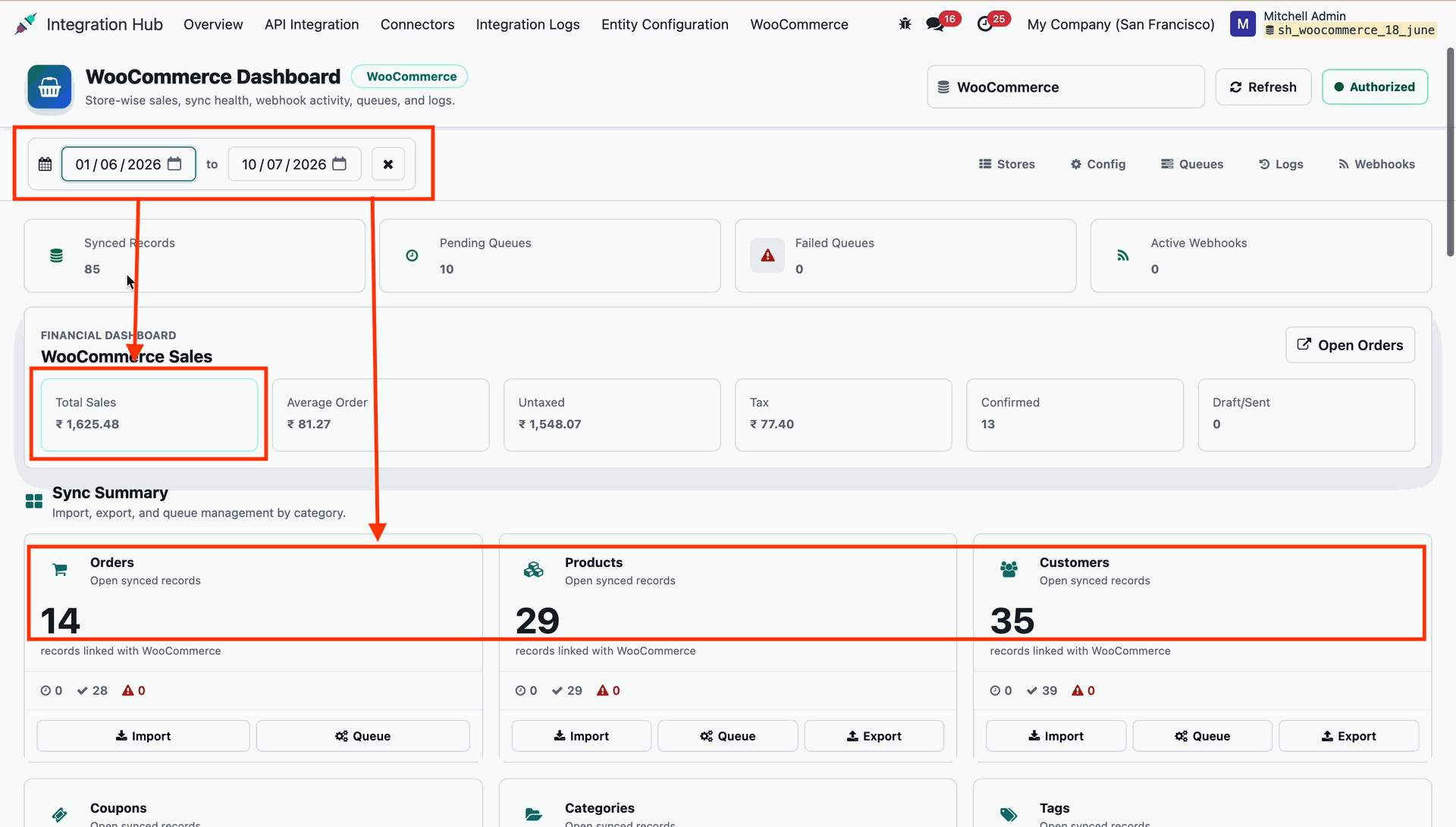Image resolution: width=1456 pixels, height=827 pixels.
Task: Click the WooCommerce Dashboard basket icon
Action: click(x=50, y=87)
